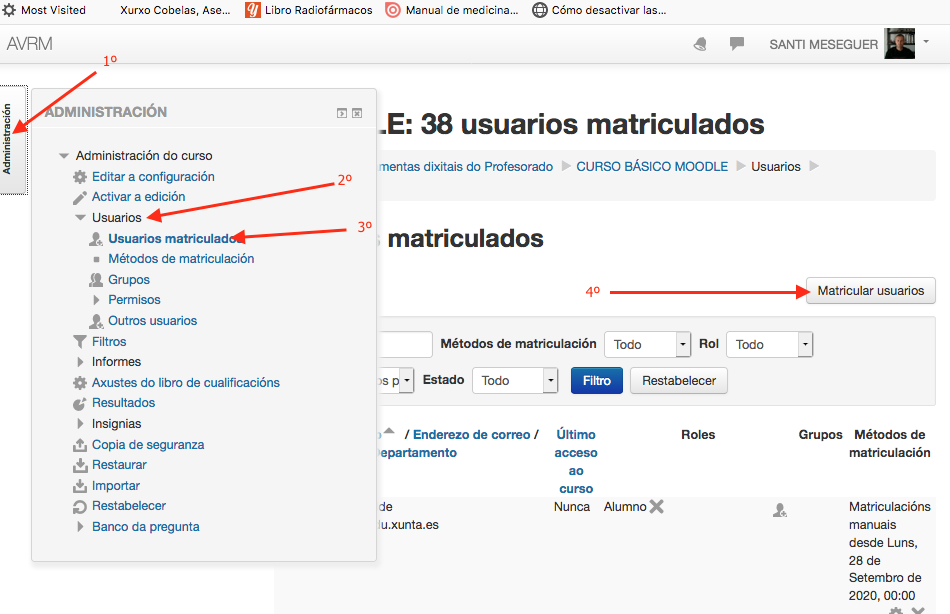This screenshot has width=950, height=614.
Task: Open the user menu arrow next to avatar
Action: [x=926, y=42]
